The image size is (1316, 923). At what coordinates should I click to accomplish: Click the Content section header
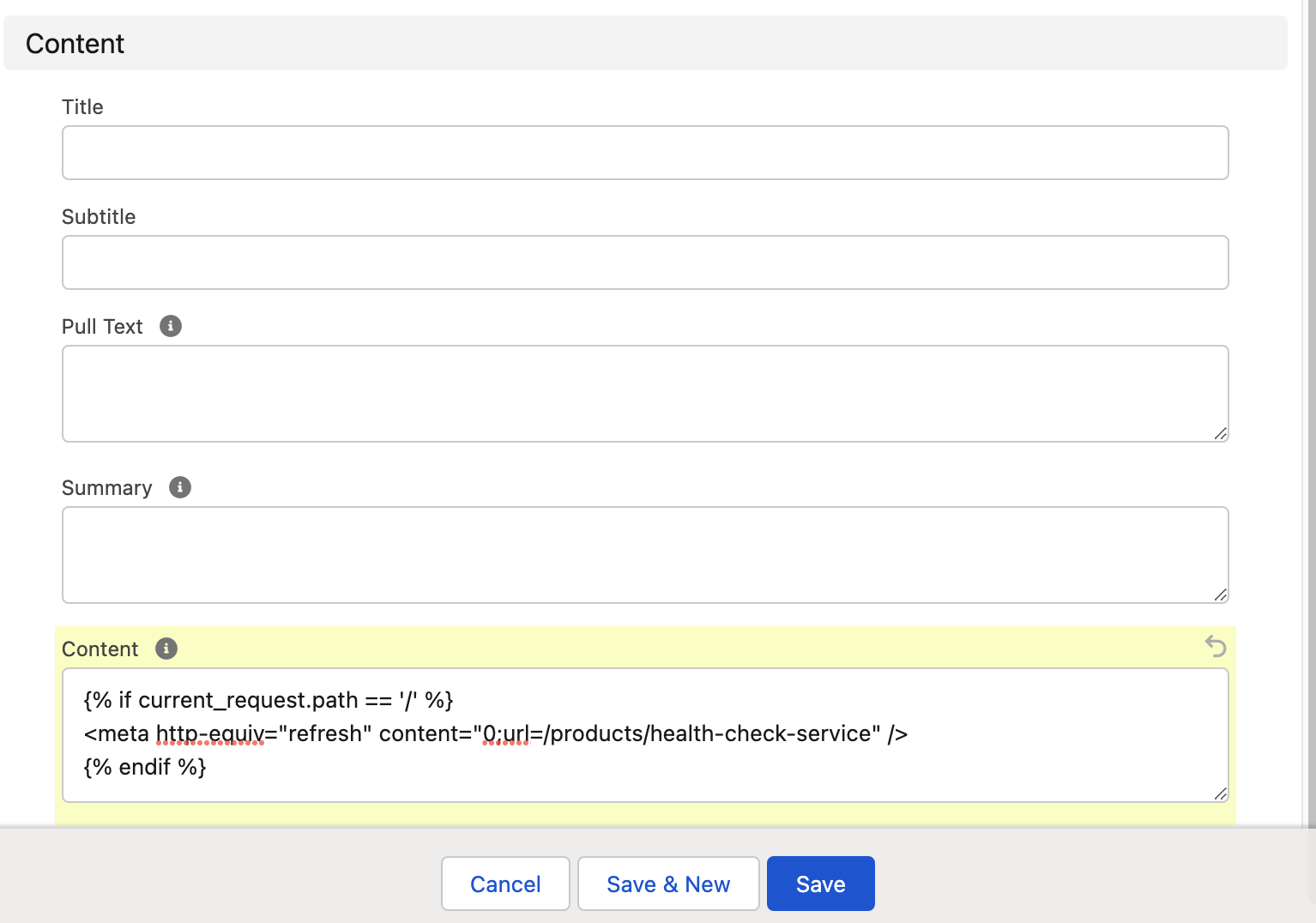click(x=645, y=43)
